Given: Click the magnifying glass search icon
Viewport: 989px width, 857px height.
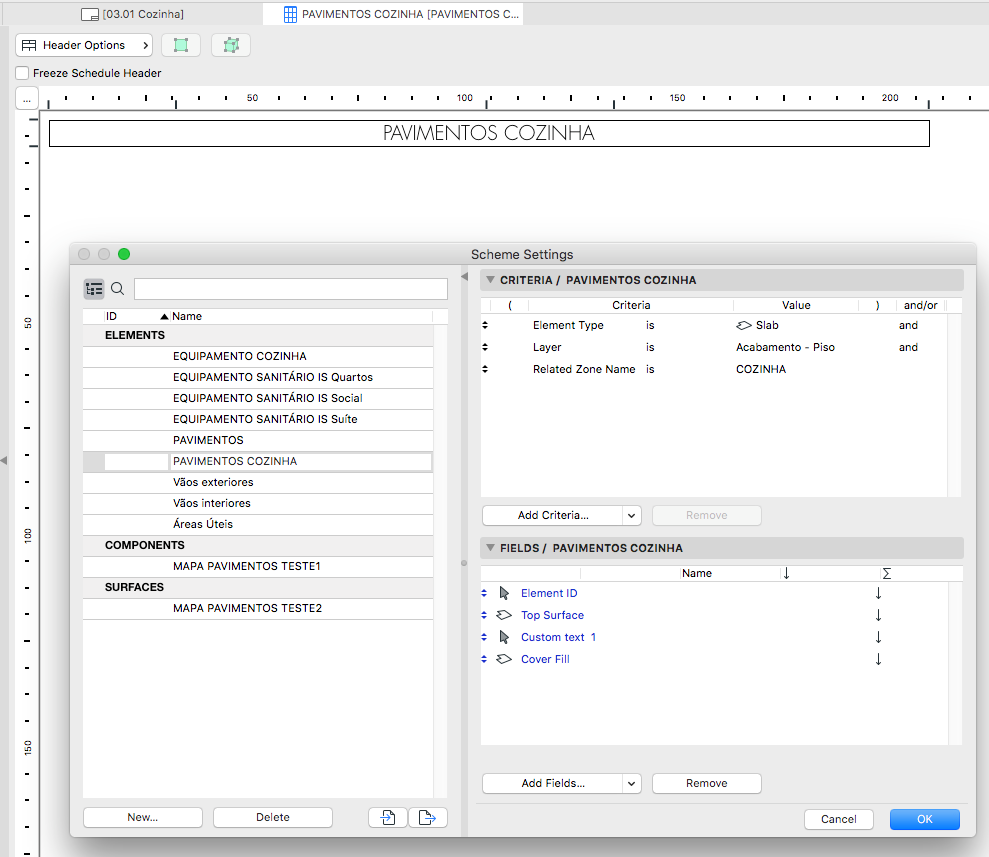Looking at the screenshot, I should click(x=117, y=289).
